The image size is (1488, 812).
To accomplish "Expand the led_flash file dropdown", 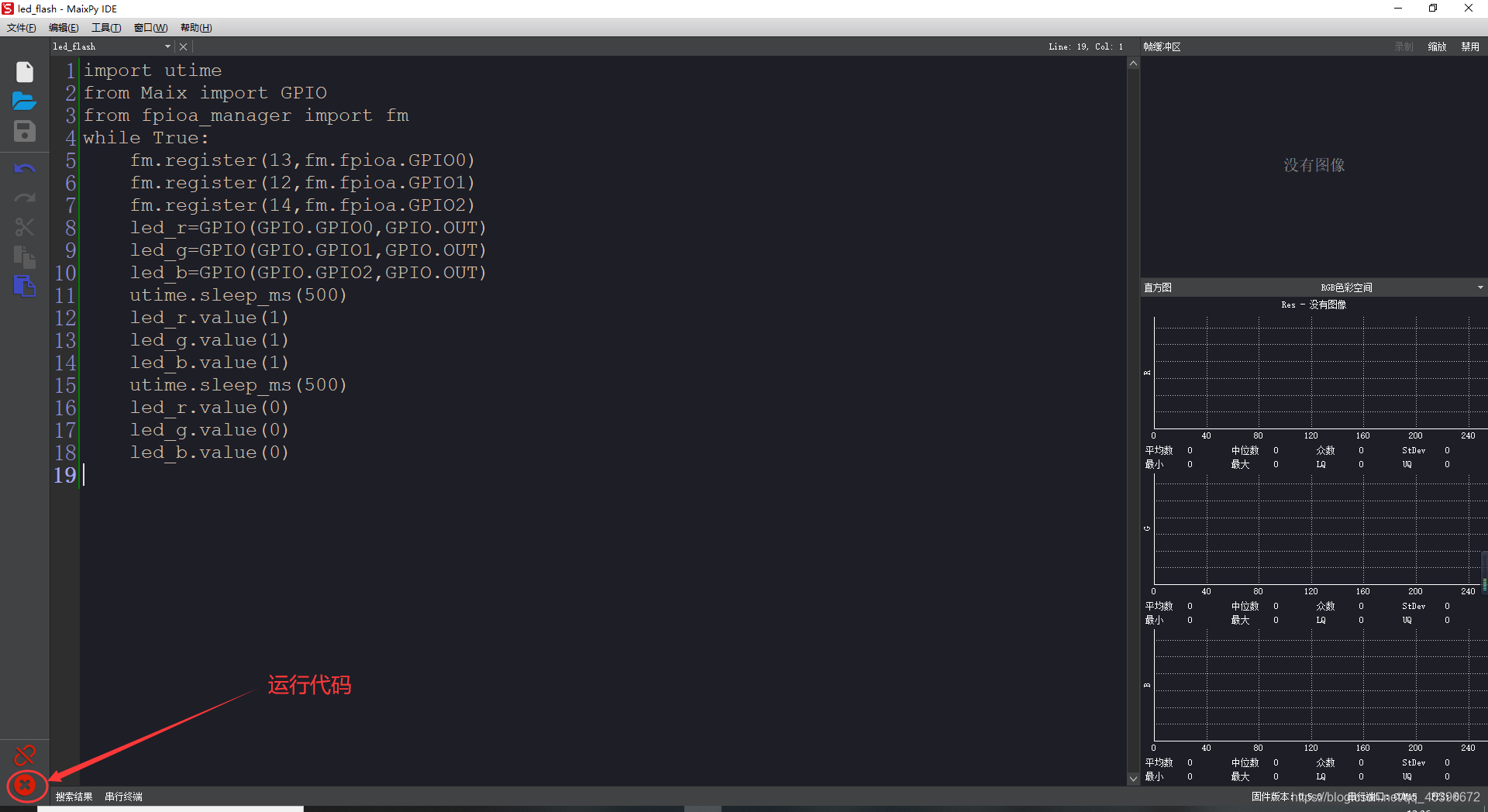I will [167, 46].
